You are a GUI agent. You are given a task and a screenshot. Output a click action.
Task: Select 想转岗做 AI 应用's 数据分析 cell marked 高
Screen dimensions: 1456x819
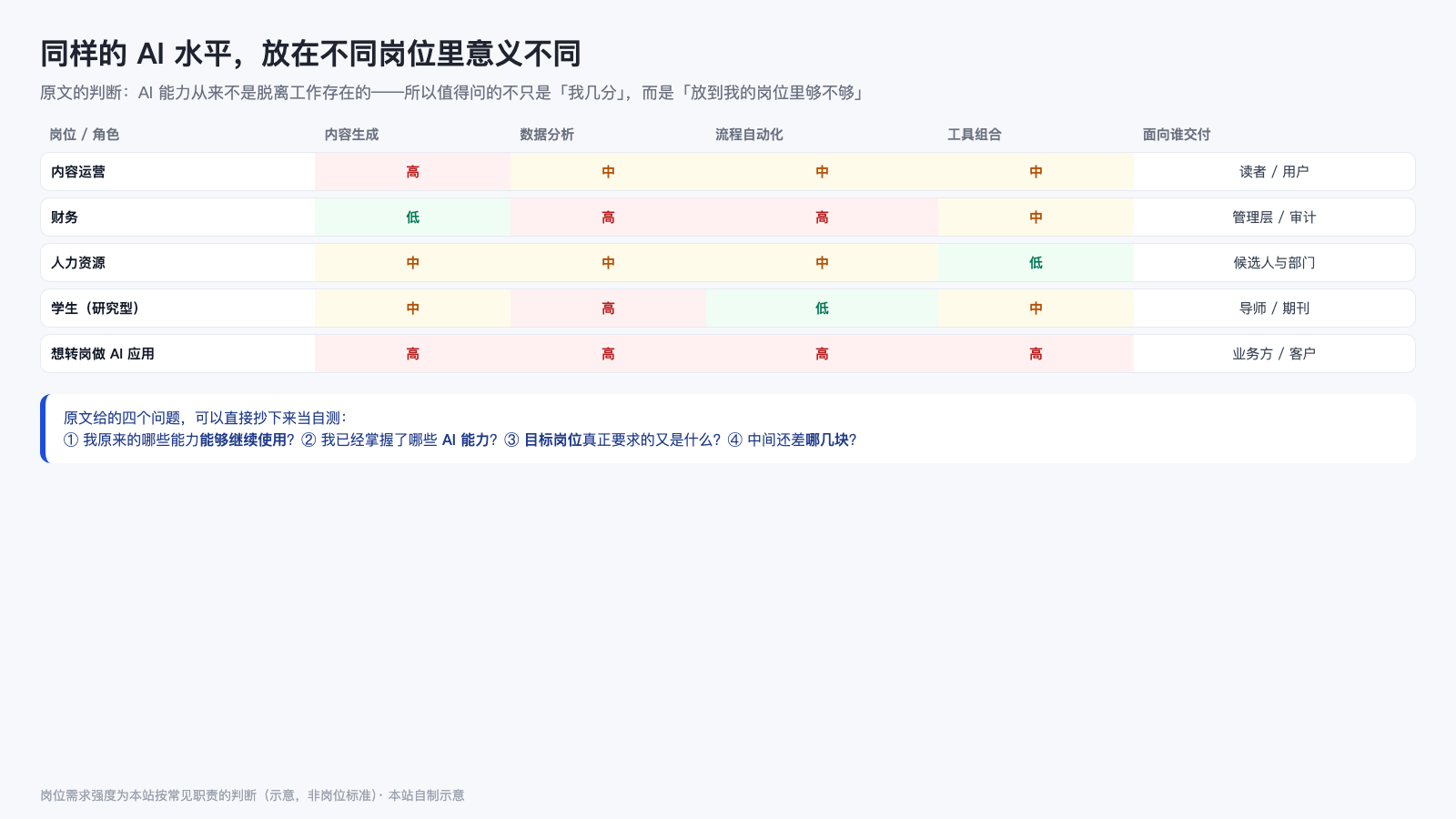pos(609,354)
